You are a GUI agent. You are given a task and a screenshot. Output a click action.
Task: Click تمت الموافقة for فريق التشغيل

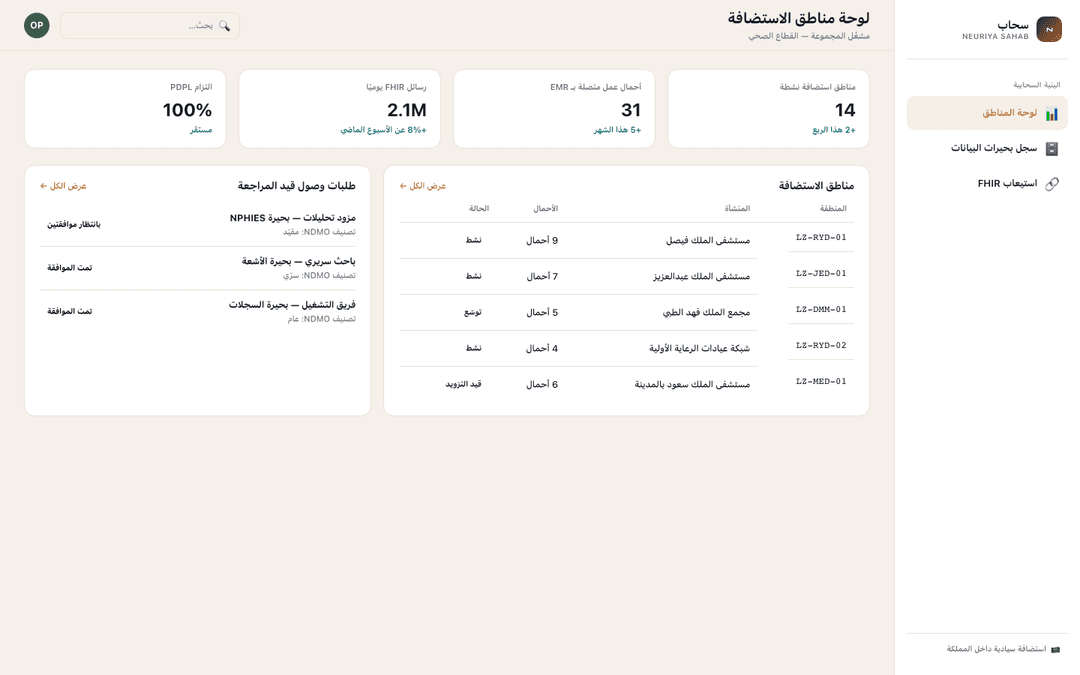(70, 311)
